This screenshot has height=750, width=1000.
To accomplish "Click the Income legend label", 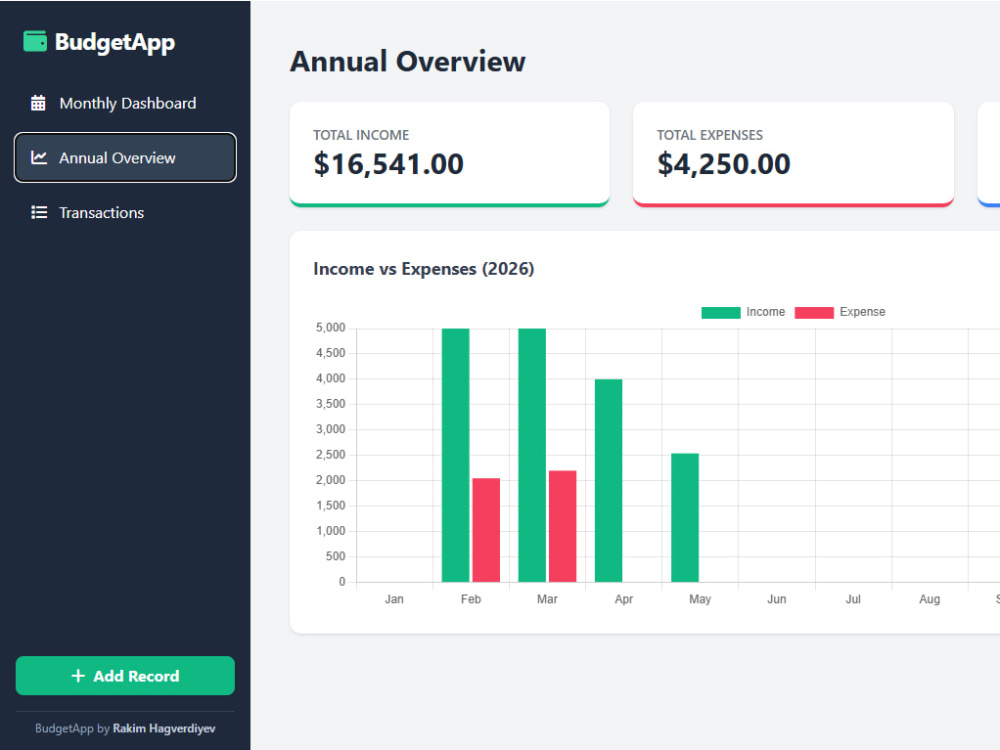I will coord(765,312).
